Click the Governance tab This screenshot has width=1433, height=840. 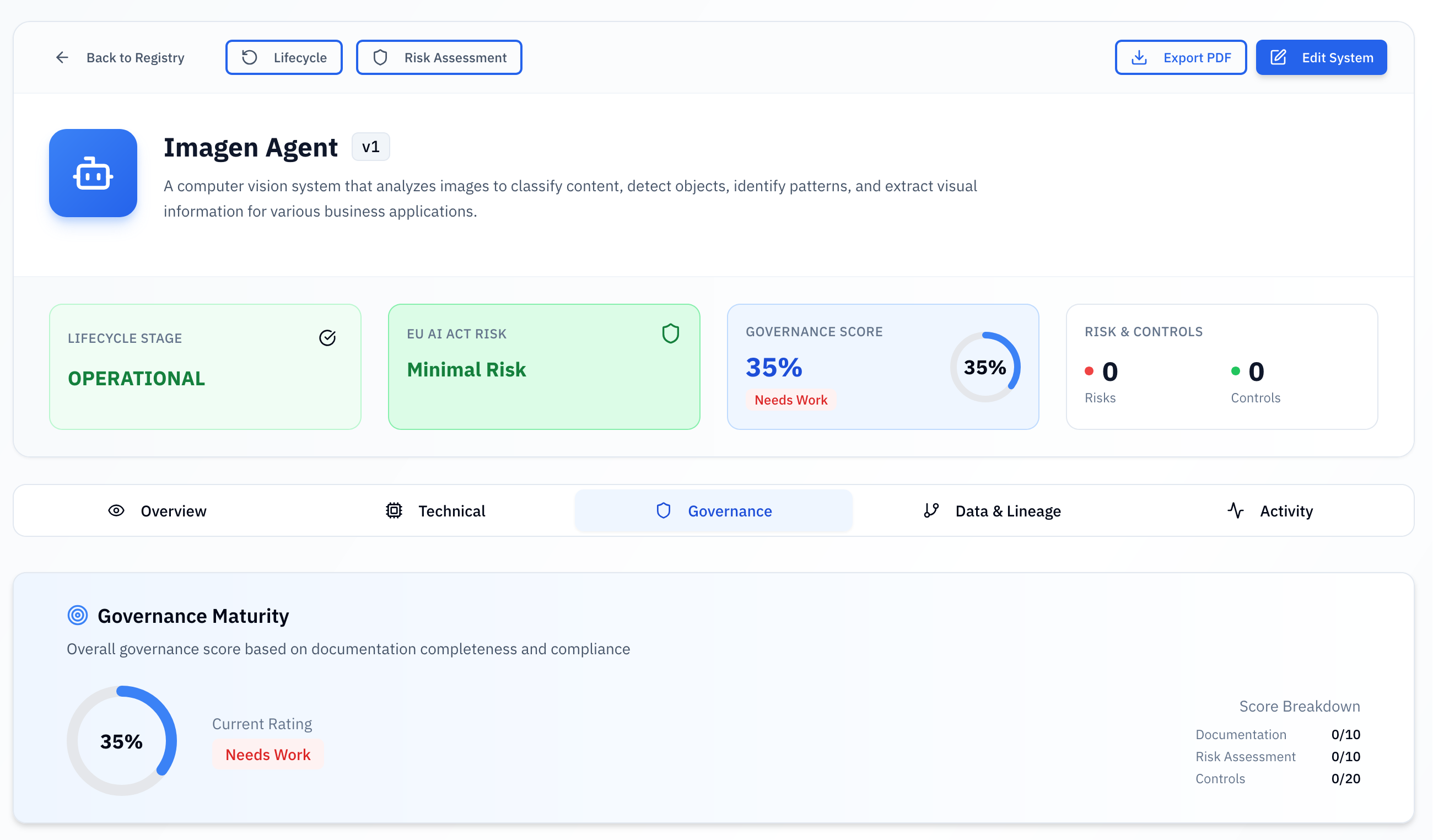point(714,511)
